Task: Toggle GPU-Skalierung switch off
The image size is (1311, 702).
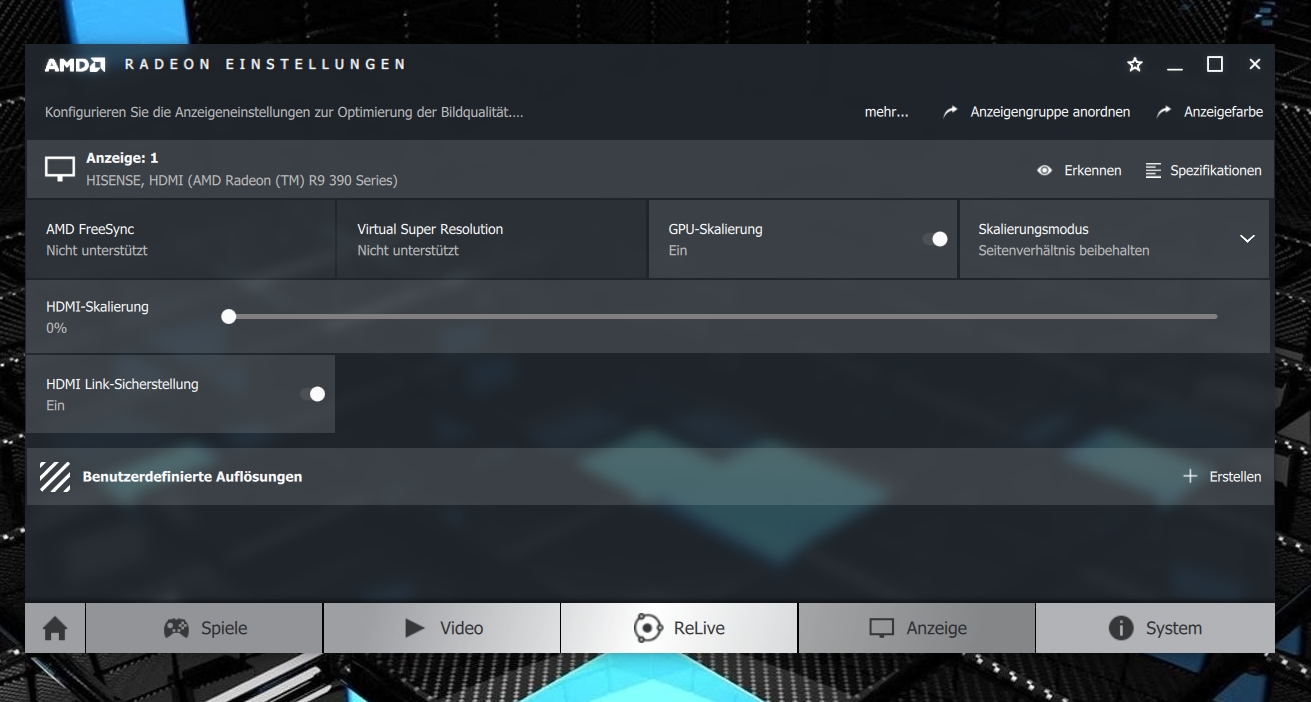Action: pyautogui.click(x=935, y=239)
